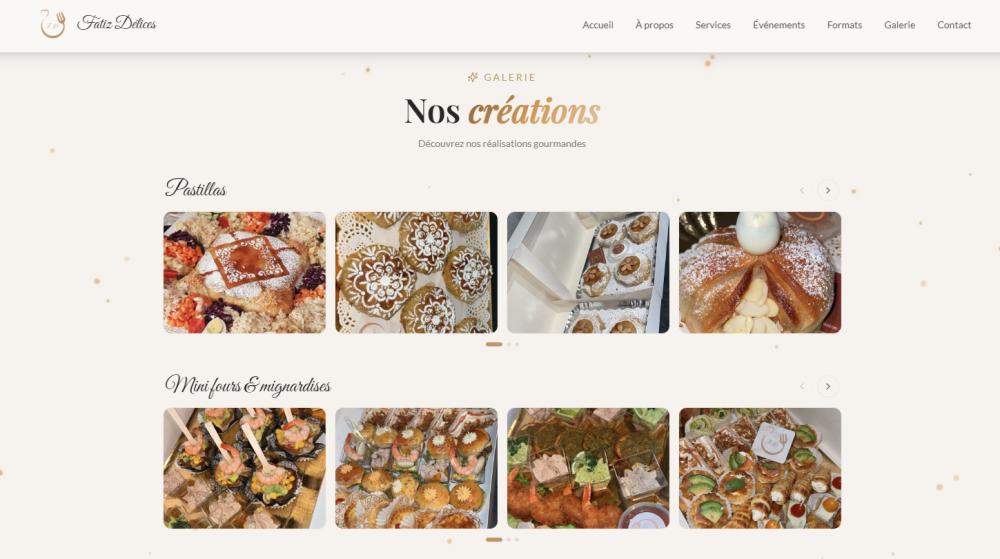Viewport: 1000px width, 559px height.
Task: Go back in Mini fours & mignardises carousel
Action: tap(802, 386)
